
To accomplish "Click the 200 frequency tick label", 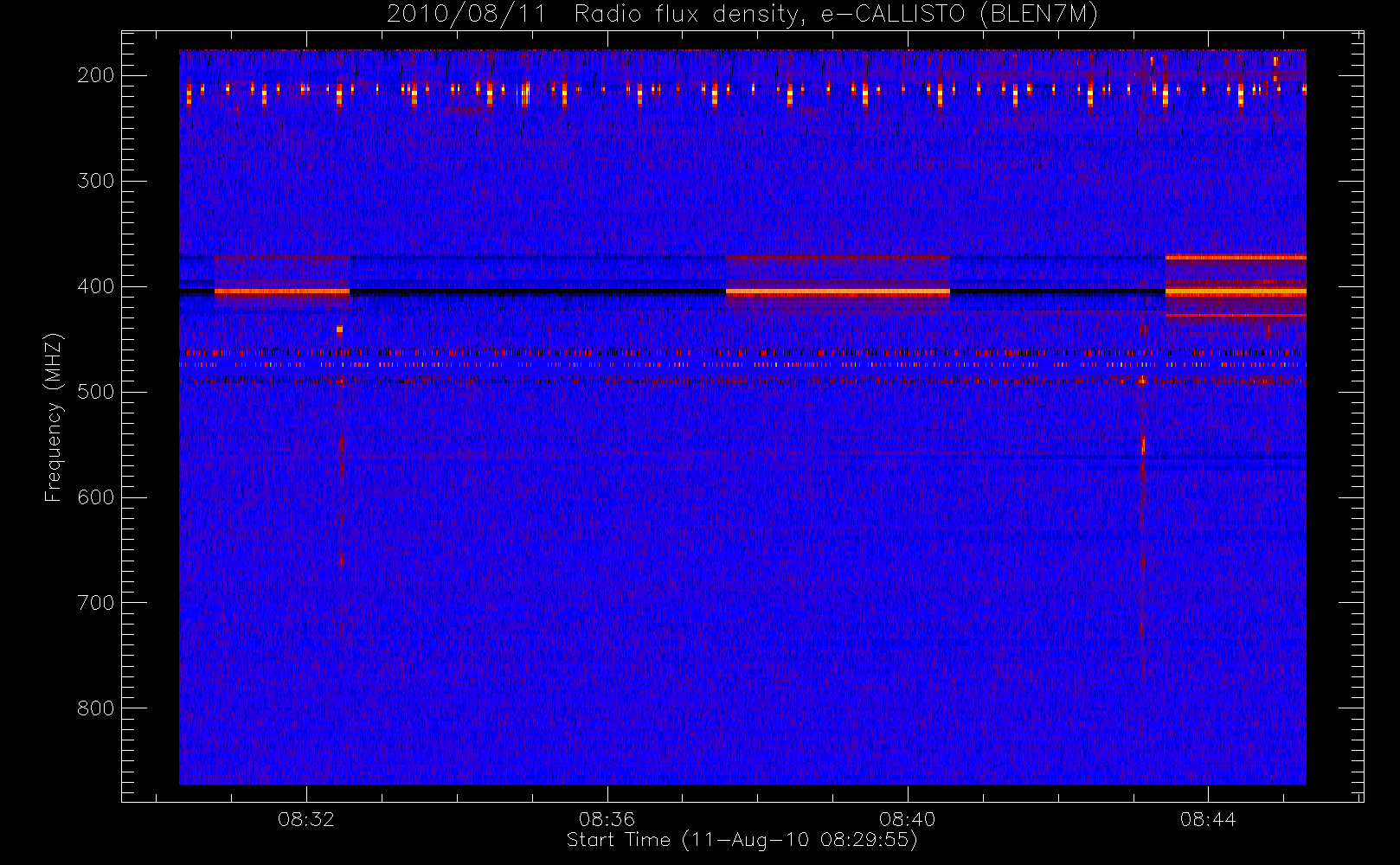I will click(95, 75).
